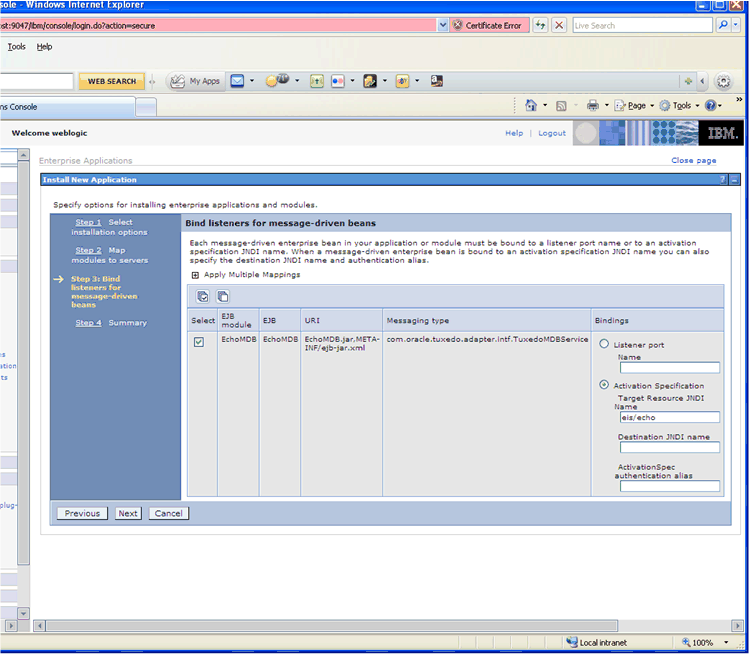Click the toolbar overflow double chevron
This screenshot has height=654, width=749.
tap(739, 99)
